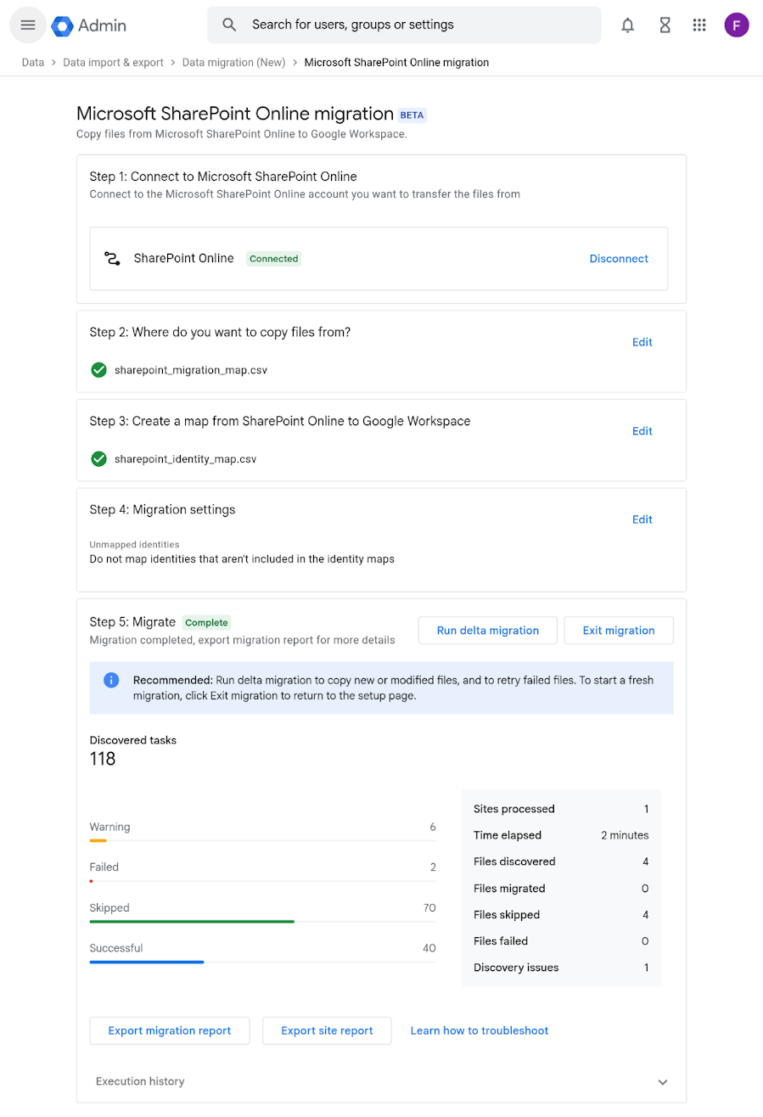Click the Successful progress bar

tap(262, 962)
